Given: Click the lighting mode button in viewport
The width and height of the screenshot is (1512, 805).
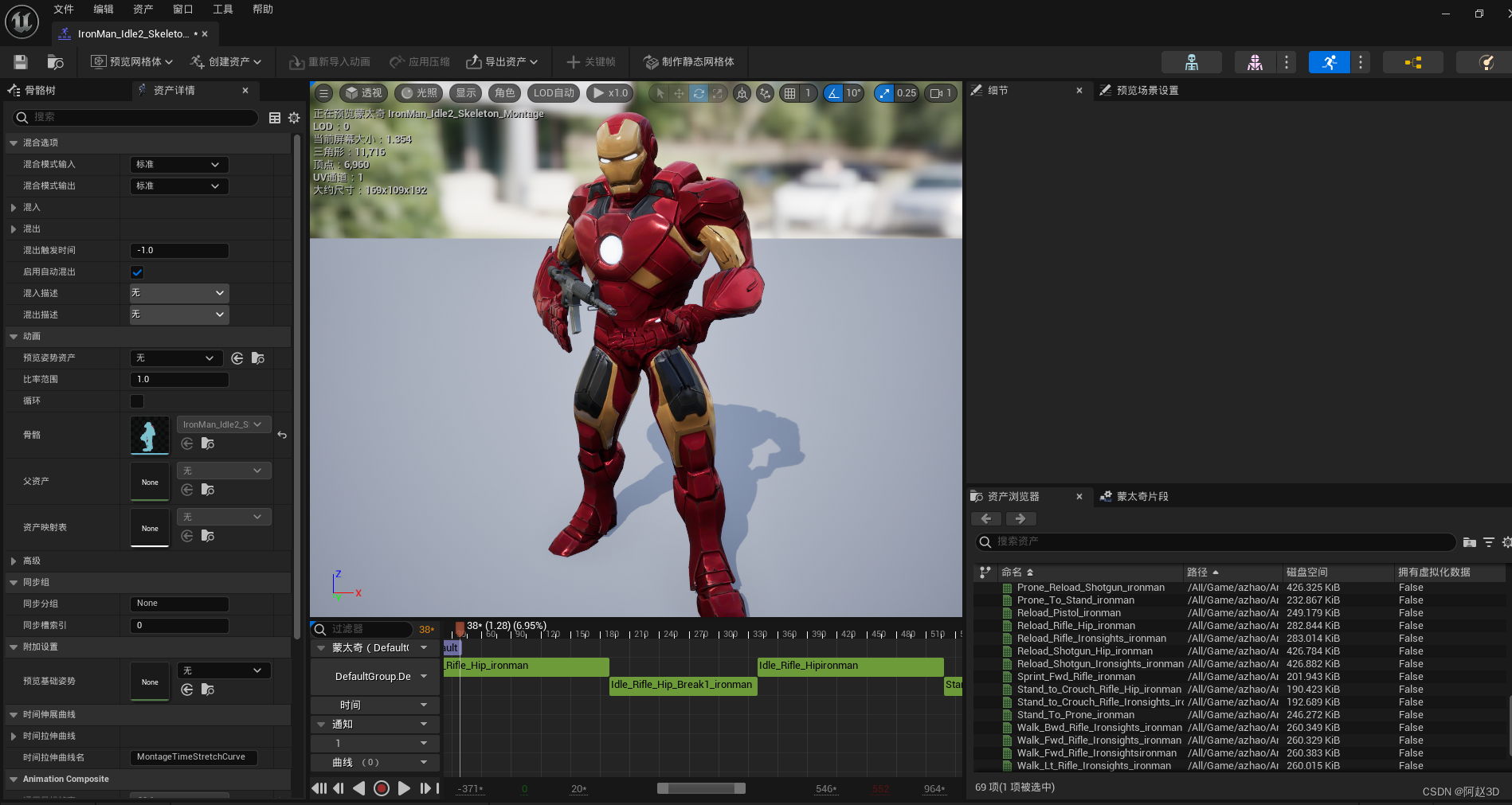Looking at the screenshot, I should tap(419, 93).
